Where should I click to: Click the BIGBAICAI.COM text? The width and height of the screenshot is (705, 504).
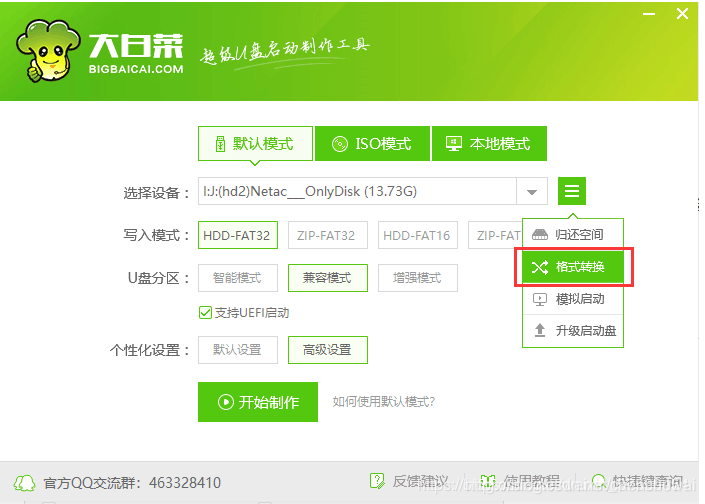(136, 69)
